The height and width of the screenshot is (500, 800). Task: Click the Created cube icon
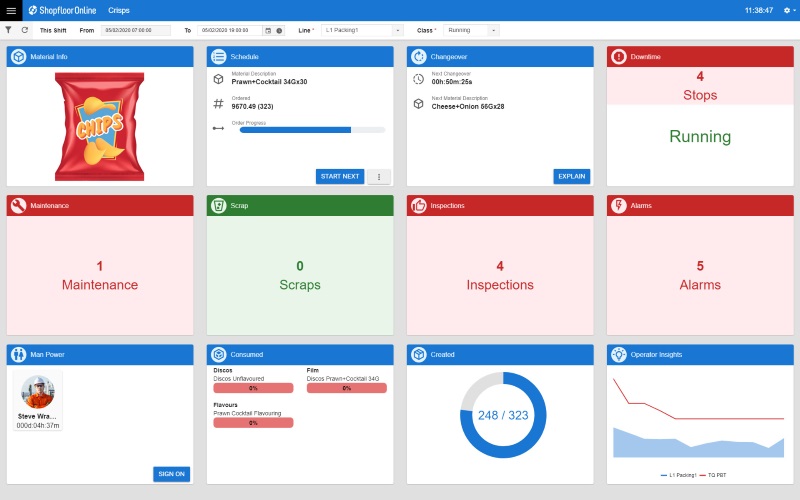pos(418,355)
